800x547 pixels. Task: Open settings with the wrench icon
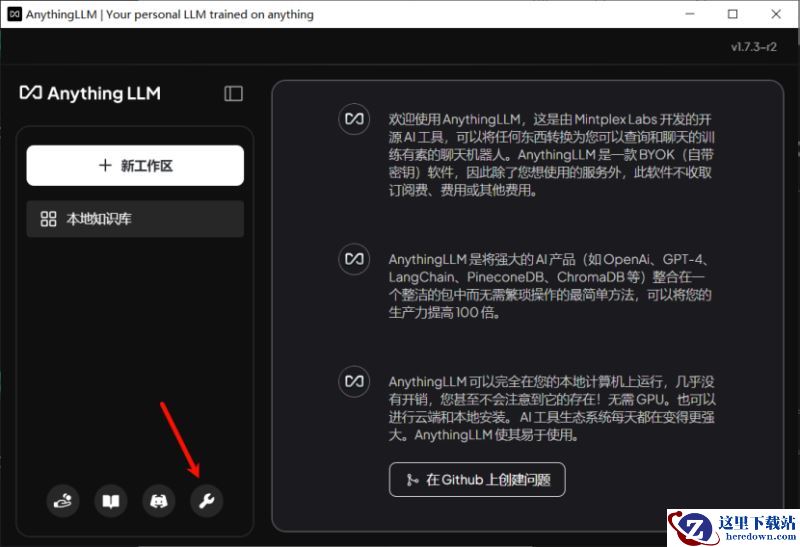pos(207,501)
